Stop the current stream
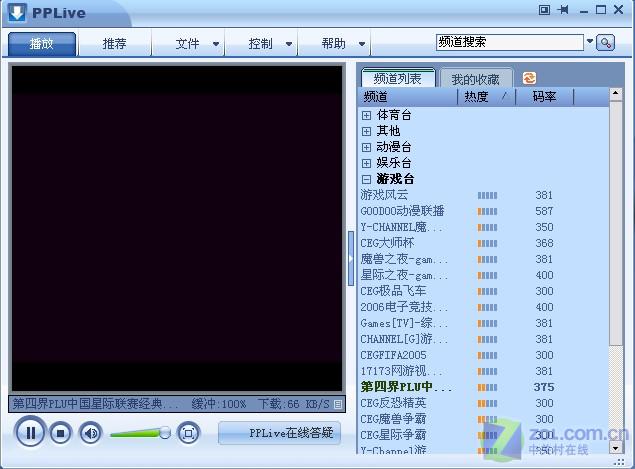Viewport: 635px width, 469px height. 60,434
